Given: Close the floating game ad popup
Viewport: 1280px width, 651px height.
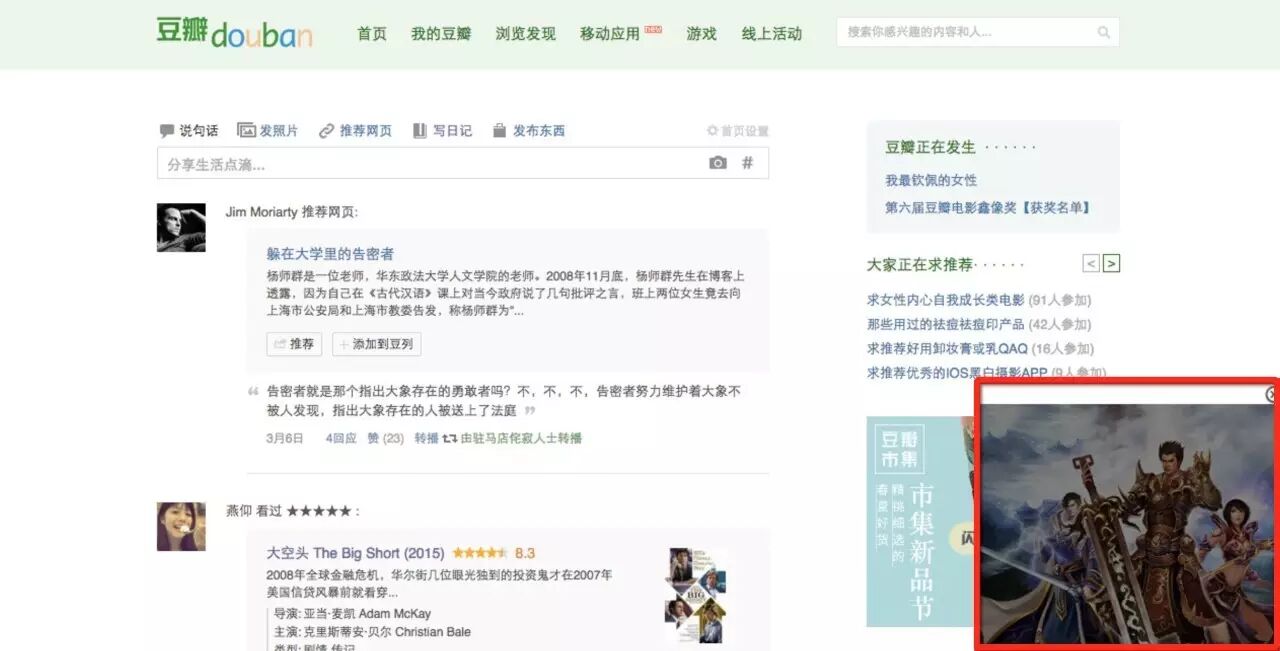Looking at the screenshot, I should tap(1270, 394).
